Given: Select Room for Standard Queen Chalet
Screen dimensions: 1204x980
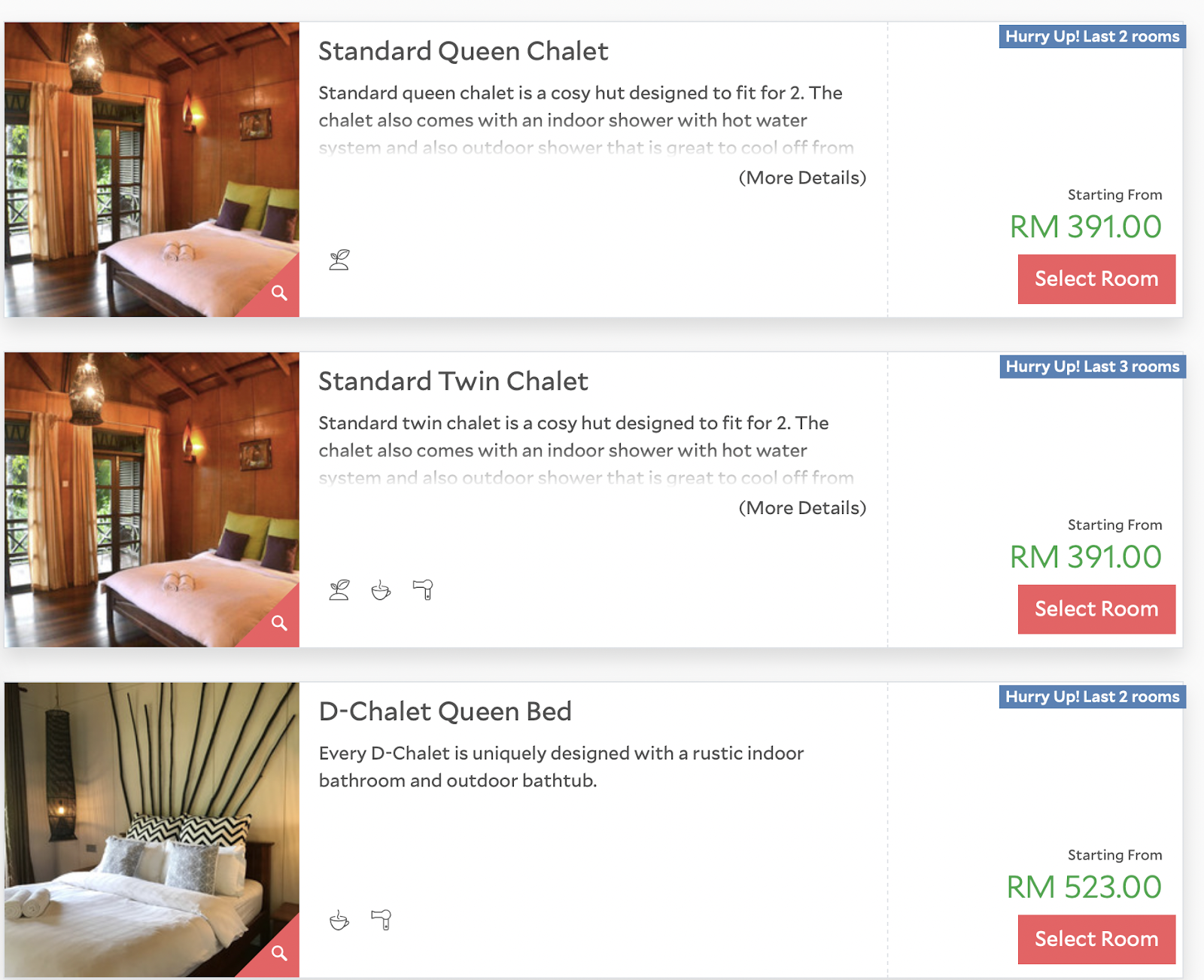Looking at the screenshot, I should tap(1096, 279).
